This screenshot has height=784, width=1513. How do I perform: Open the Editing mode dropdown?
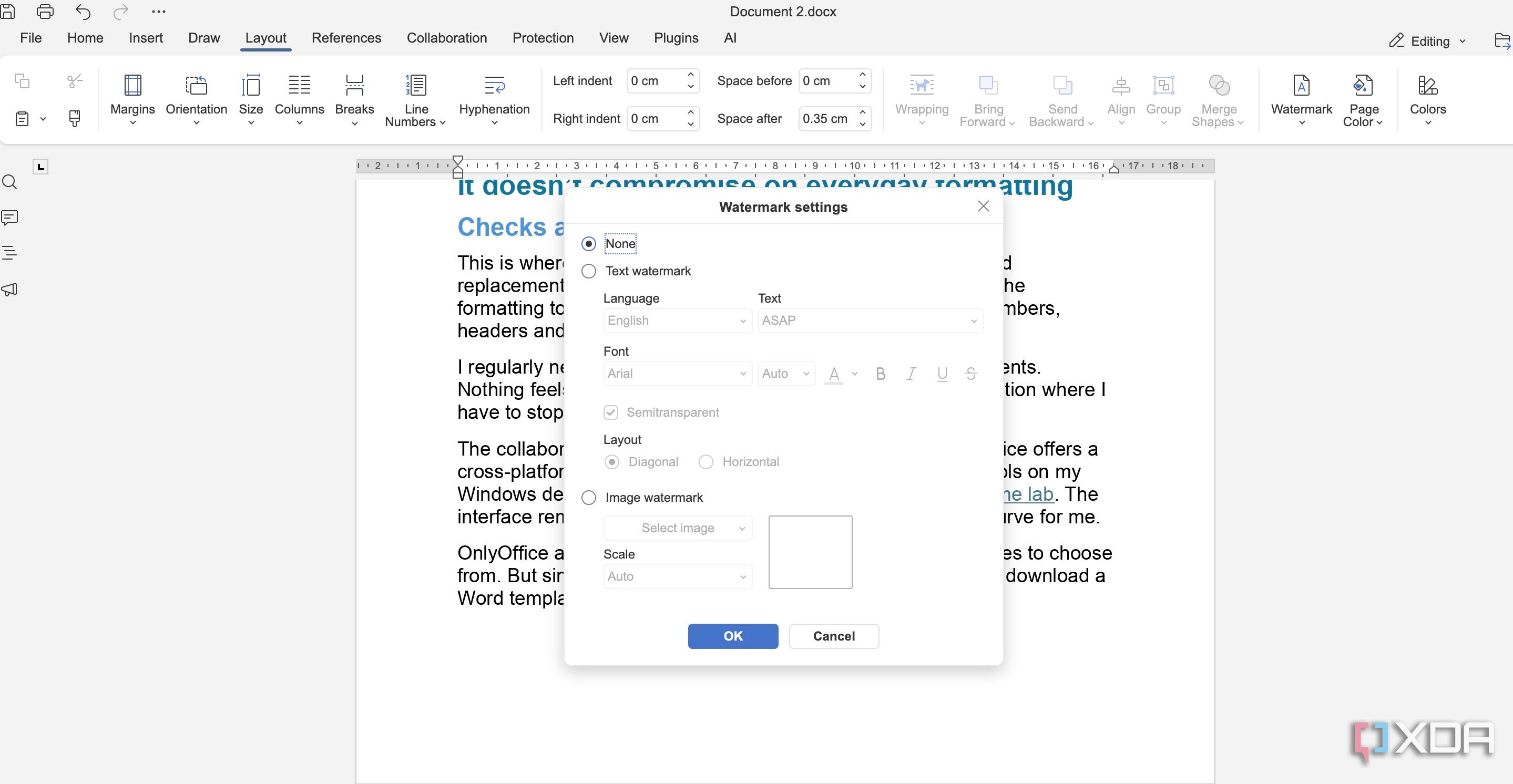point(1427,41)
